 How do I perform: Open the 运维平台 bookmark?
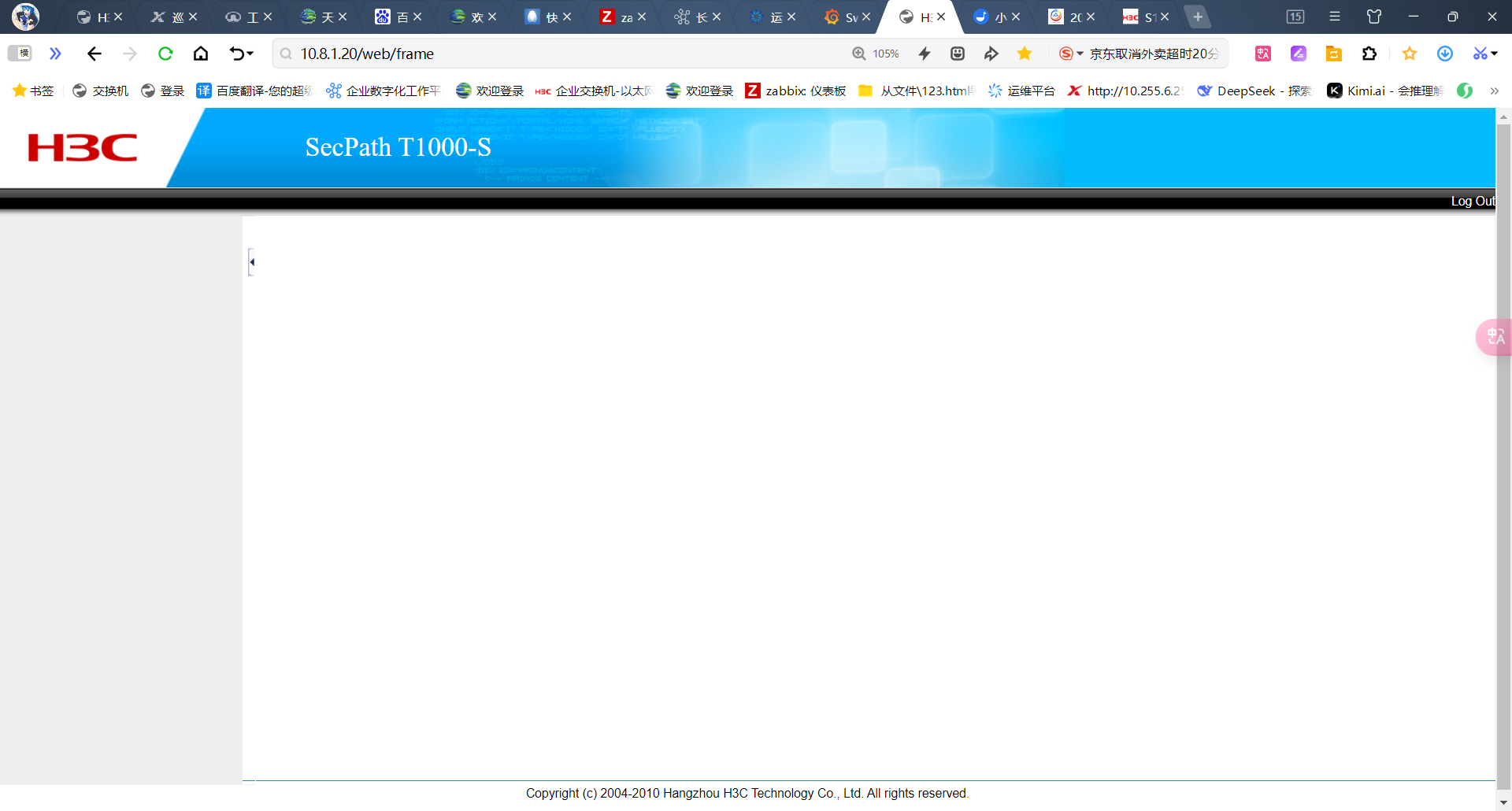tap(1021, 91)
